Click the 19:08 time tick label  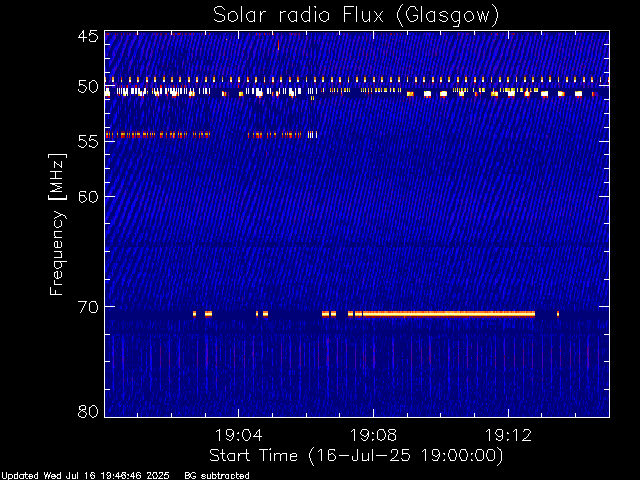click(x=373, y=436)
